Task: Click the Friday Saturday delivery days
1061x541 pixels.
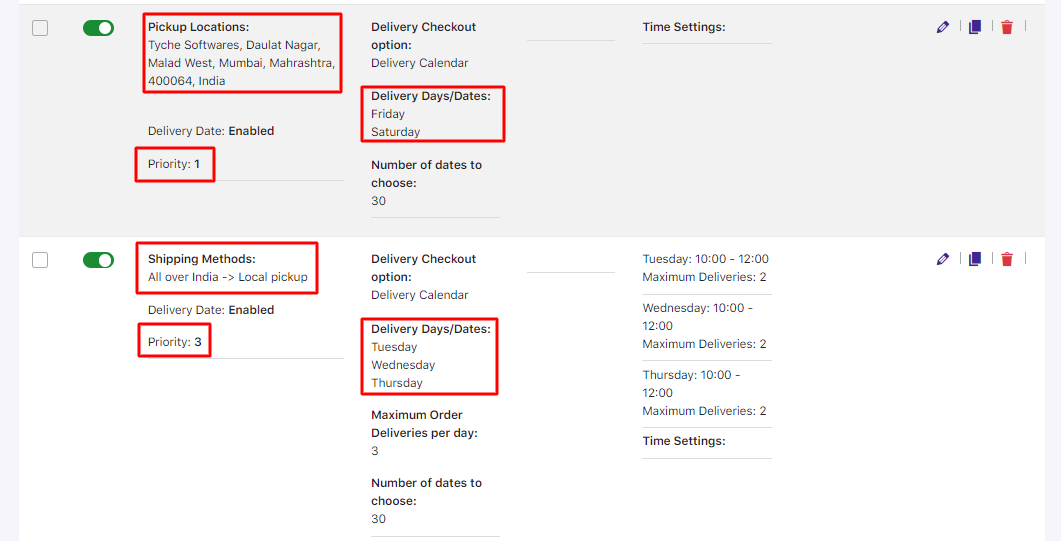Action: pos(396,123)
